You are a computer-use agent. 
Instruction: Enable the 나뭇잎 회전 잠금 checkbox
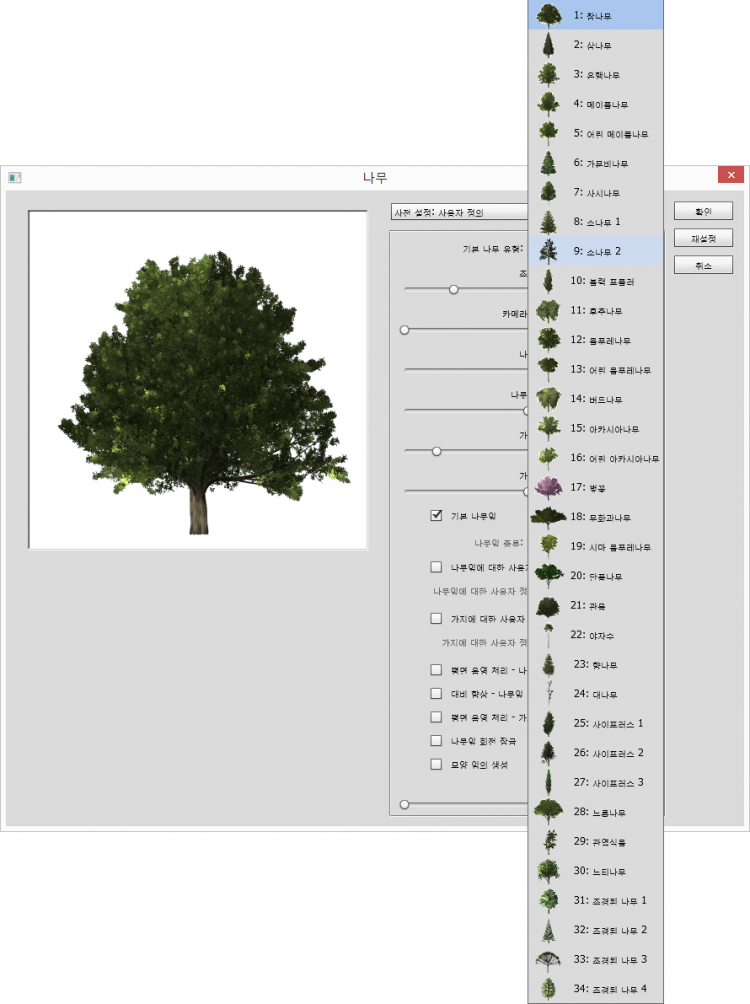[x=436, y=740]
